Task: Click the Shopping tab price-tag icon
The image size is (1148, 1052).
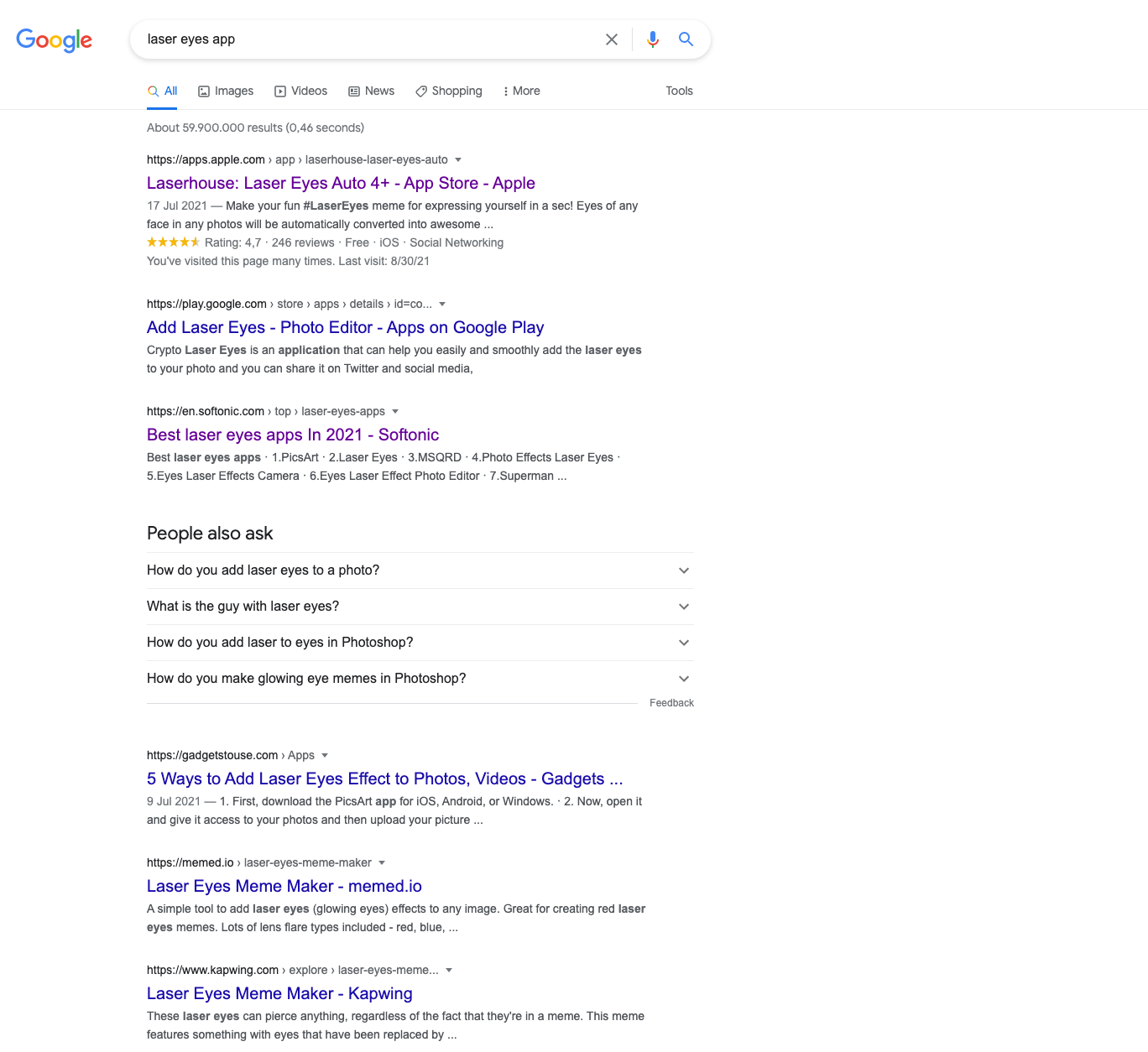Action: click(x=420, y=91)
